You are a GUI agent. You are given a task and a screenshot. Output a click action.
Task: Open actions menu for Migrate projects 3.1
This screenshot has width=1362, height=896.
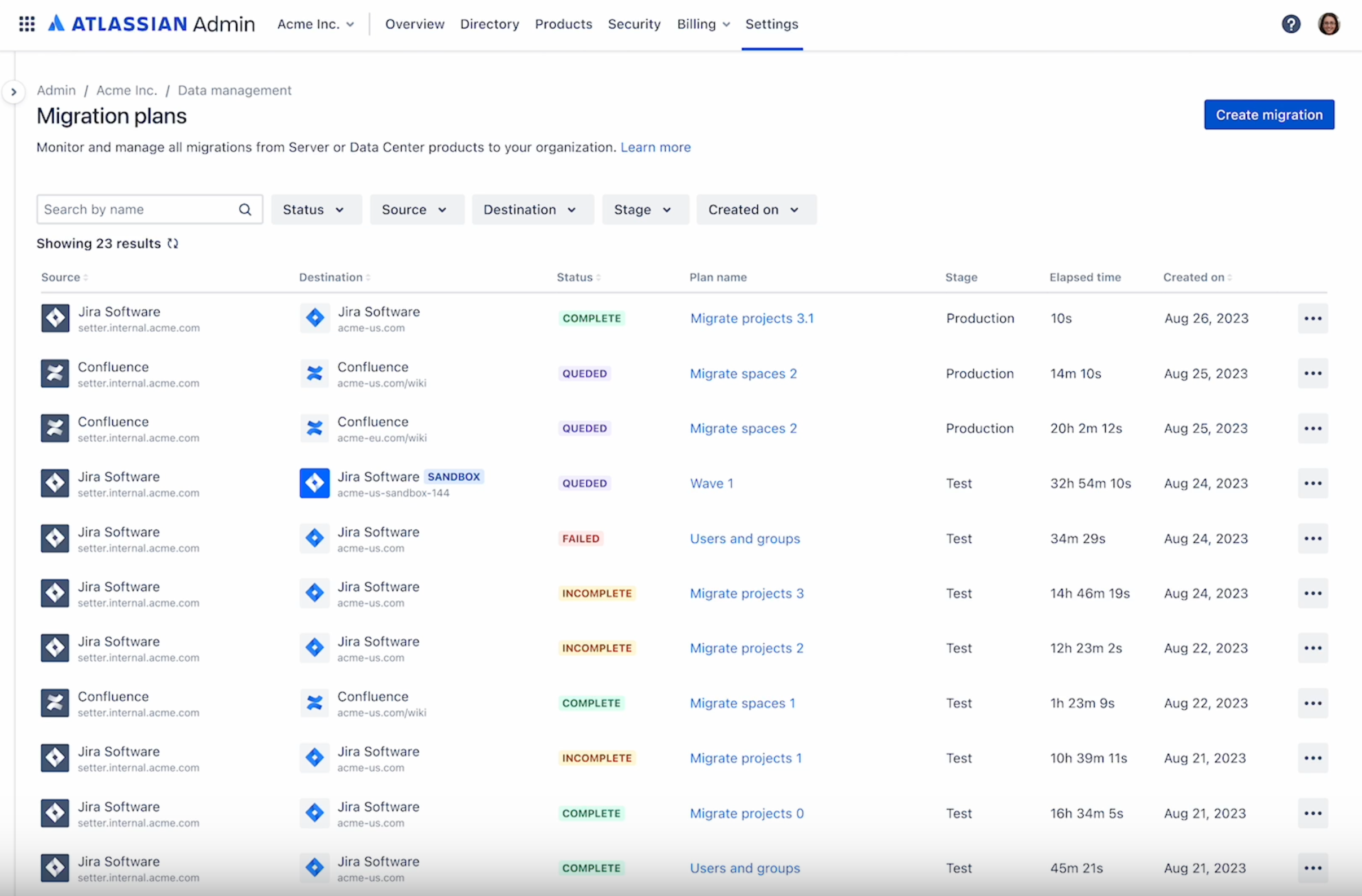pyautogui.click(x=1312, y=319)
